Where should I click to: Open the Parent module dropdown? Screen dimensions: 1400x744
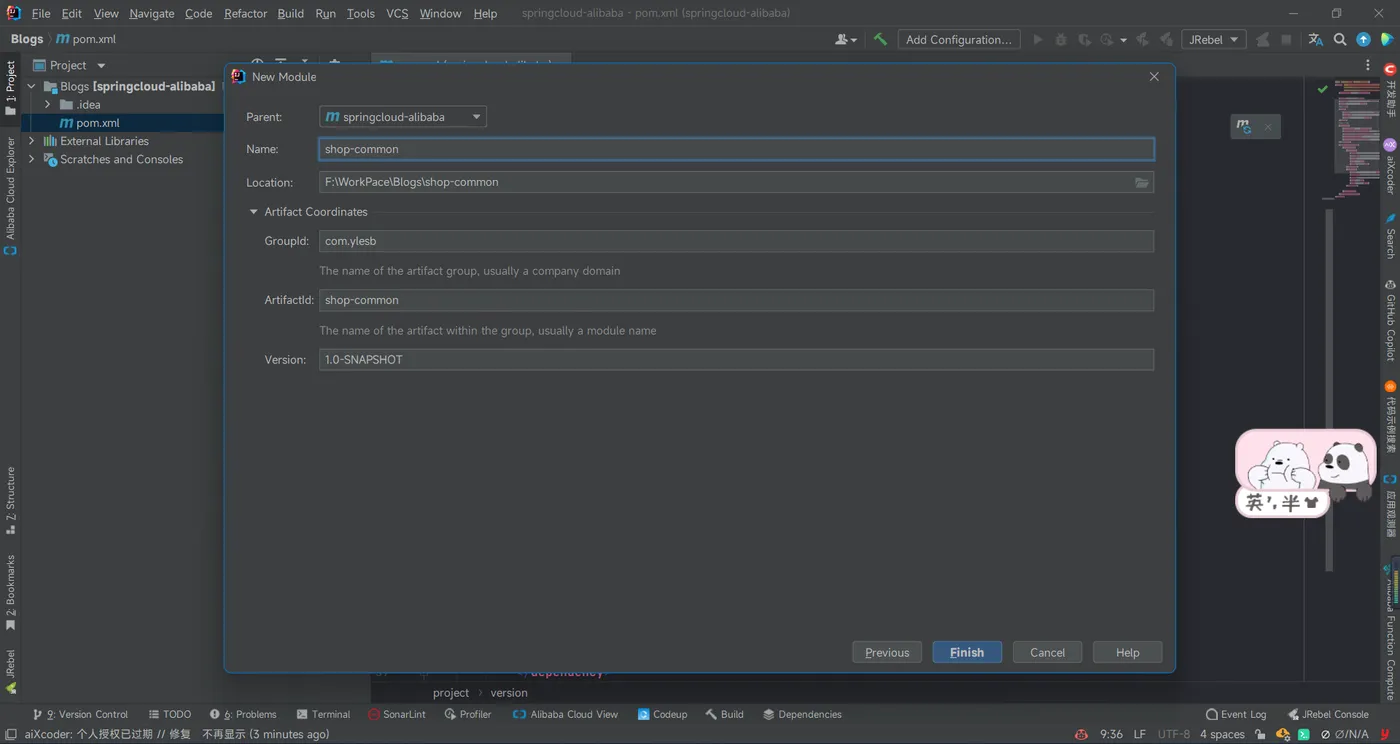tap(403, 117)
